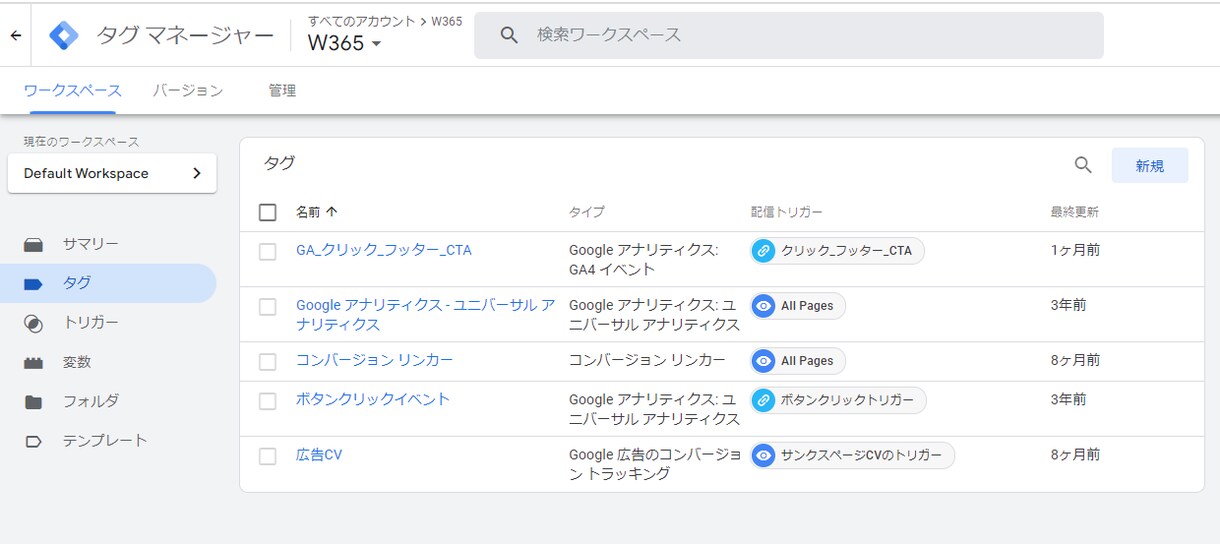Go back with the left arrow icon
The image size is (1220, 544).
15,35
